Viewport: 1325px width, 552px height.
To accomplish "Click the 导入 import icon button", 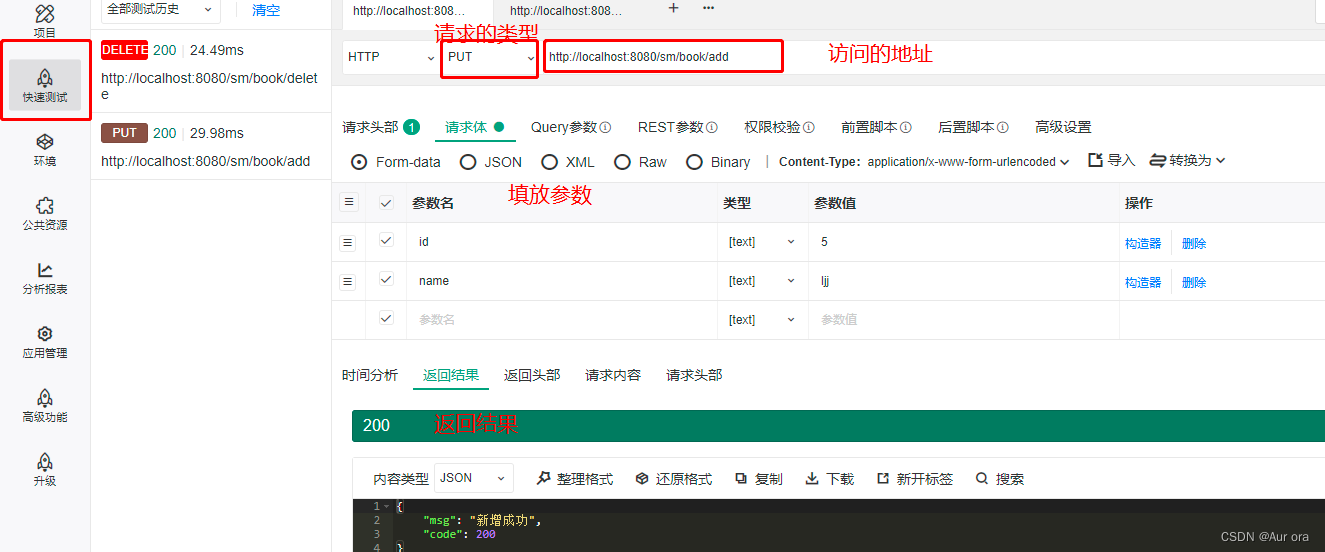I will click(x=1111, y=160).
